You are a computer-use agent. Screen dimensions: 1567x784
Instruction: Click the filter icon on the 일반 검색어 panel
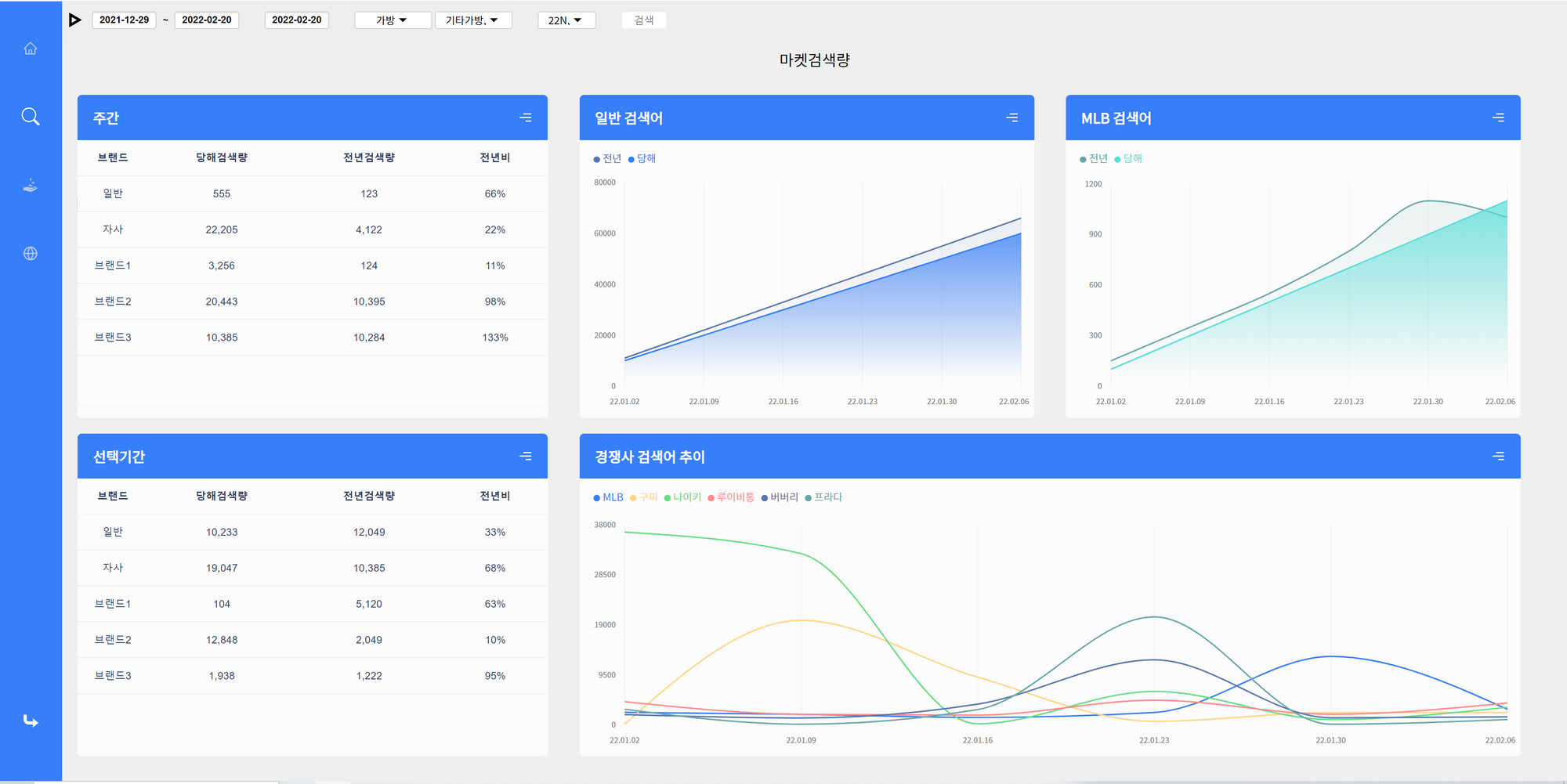[1012, 117]
